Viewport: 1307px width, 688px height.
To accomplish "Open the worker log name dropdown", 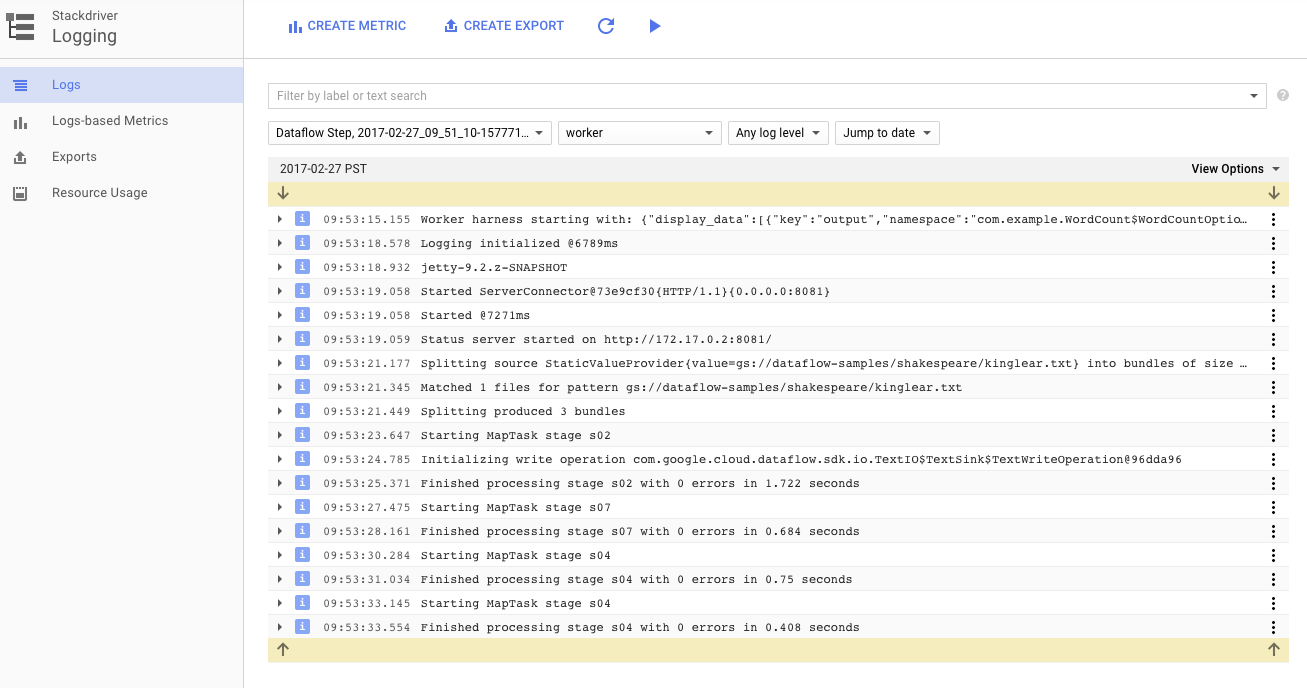I will (639, 133).
